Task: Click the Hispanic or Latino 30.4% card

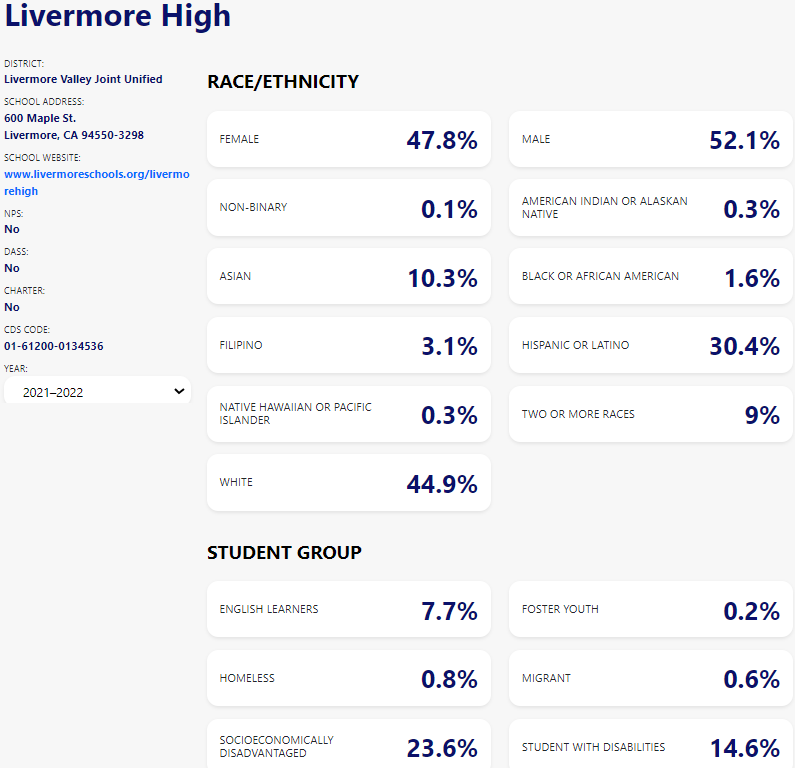Action: (x=650, y=346)
